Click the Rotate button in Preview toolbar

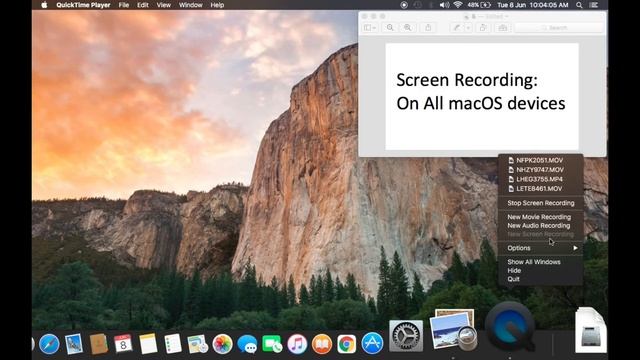point(483,27)
